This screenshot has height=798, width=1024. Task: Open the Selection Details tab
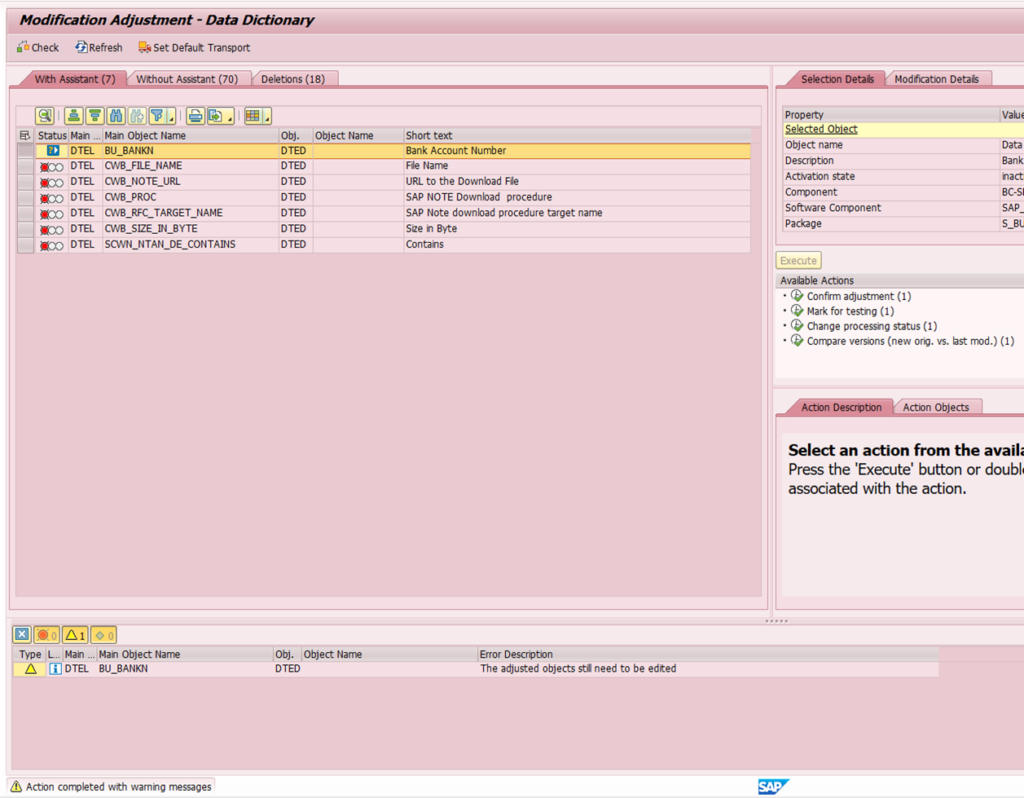click(x=837, y=79)
